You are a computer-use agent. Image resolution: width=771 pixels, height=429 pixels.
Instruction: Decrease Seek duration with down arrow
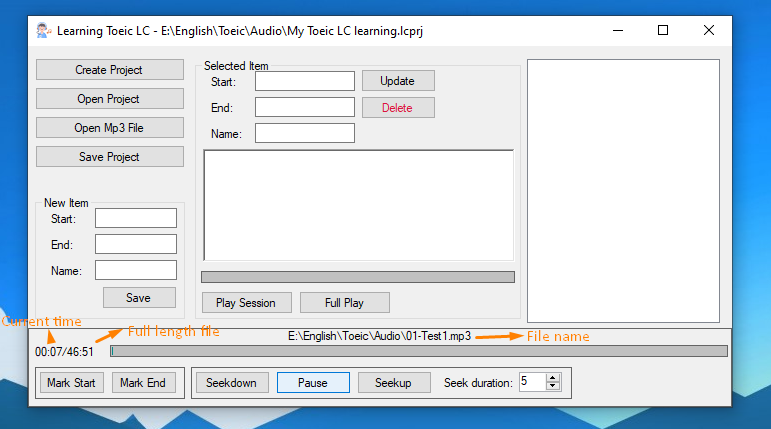pos(553,386)
